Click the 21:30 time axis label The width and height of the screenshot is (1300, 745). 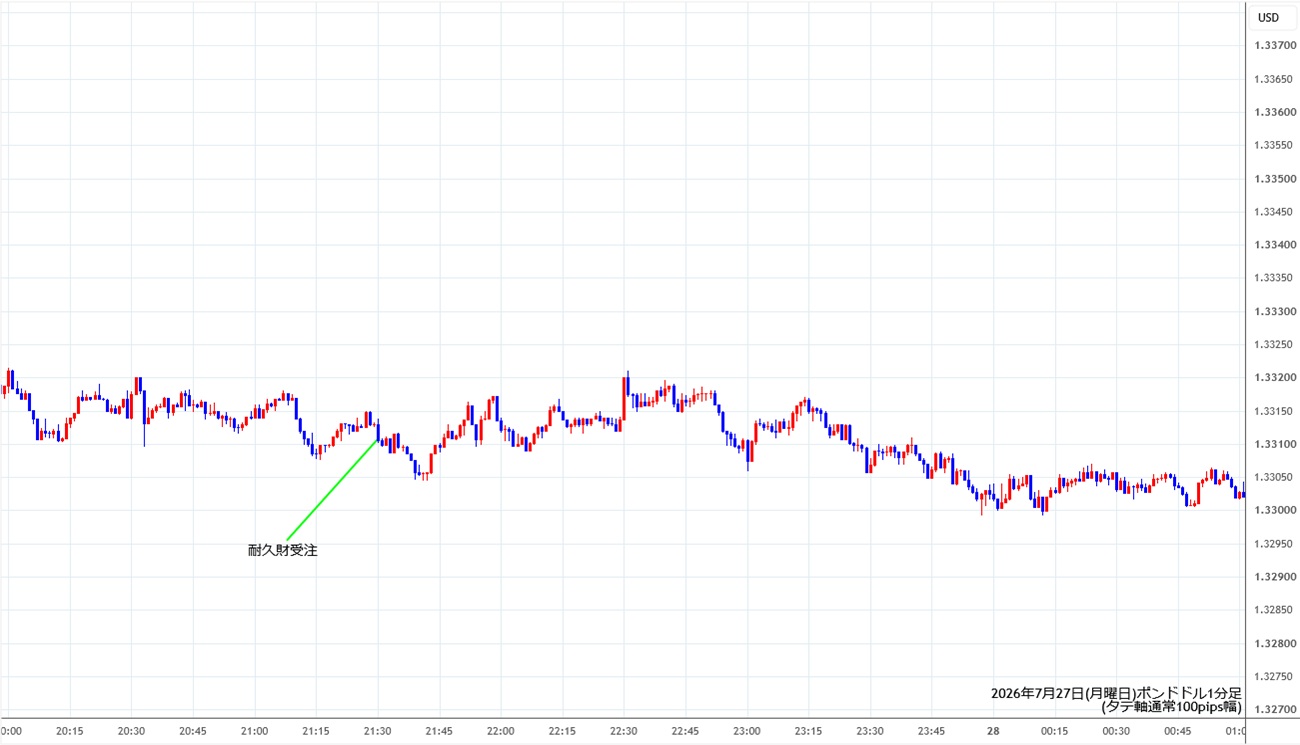pyautogui.click(x=378, y=731)
